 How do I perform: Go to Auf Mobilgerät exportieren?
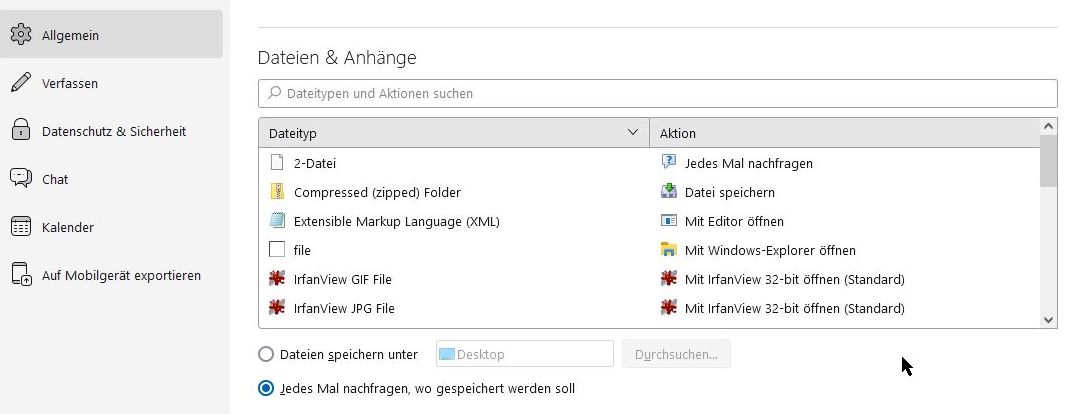pos(121,275)
